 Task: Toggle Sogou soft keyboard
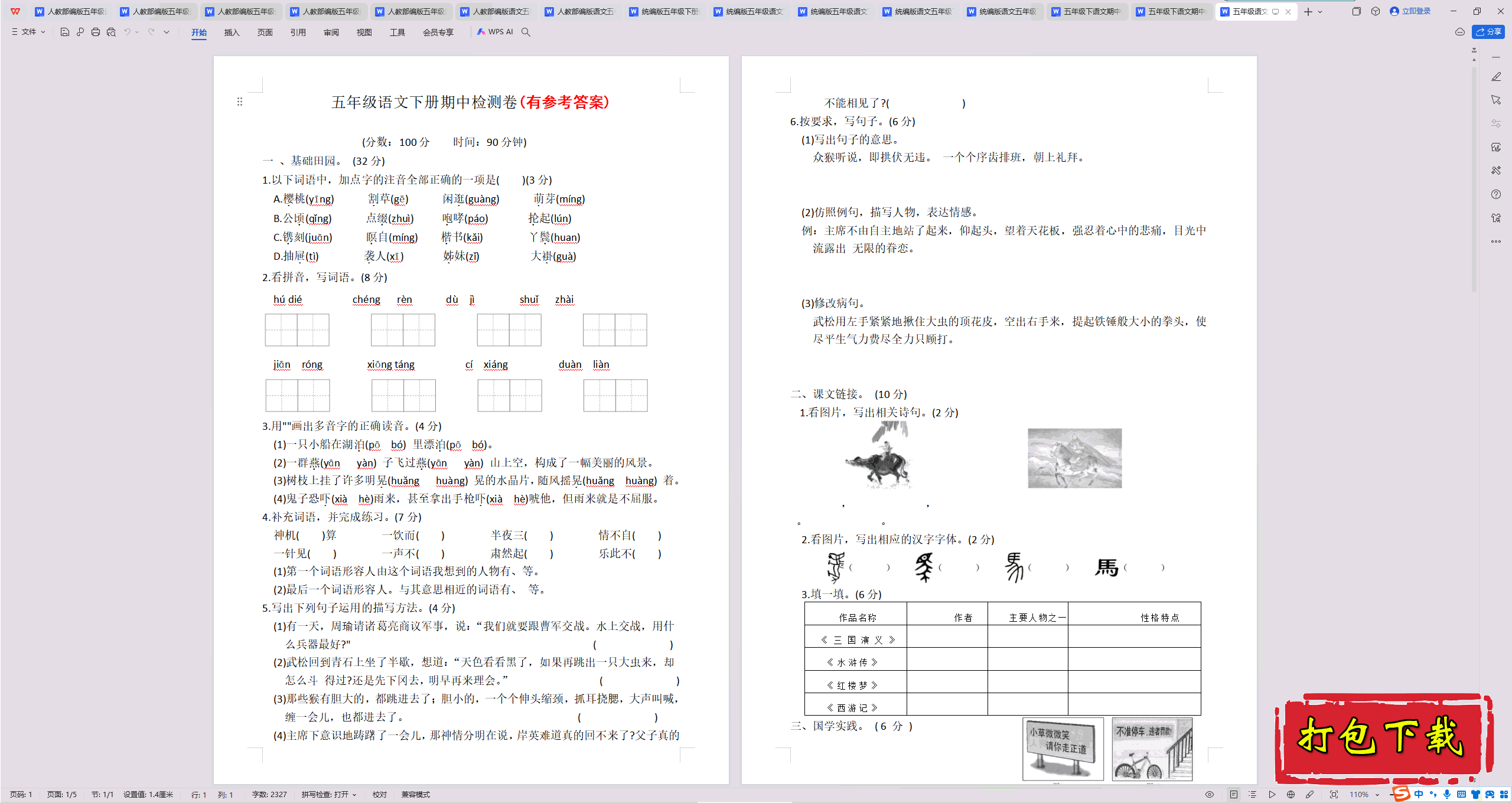pyautogui.click(x=1461, y=795)
